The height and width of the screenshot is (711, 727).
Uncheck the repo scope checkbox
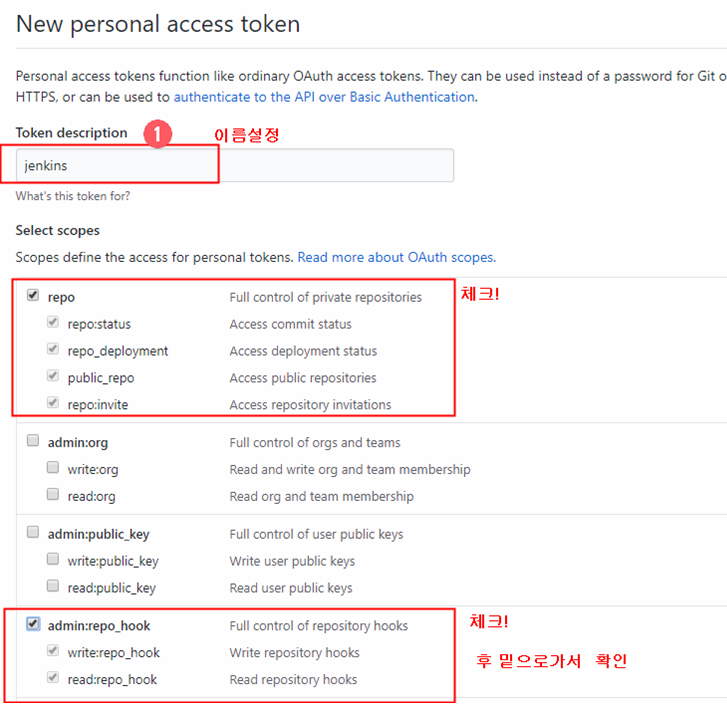coord(33,295)
